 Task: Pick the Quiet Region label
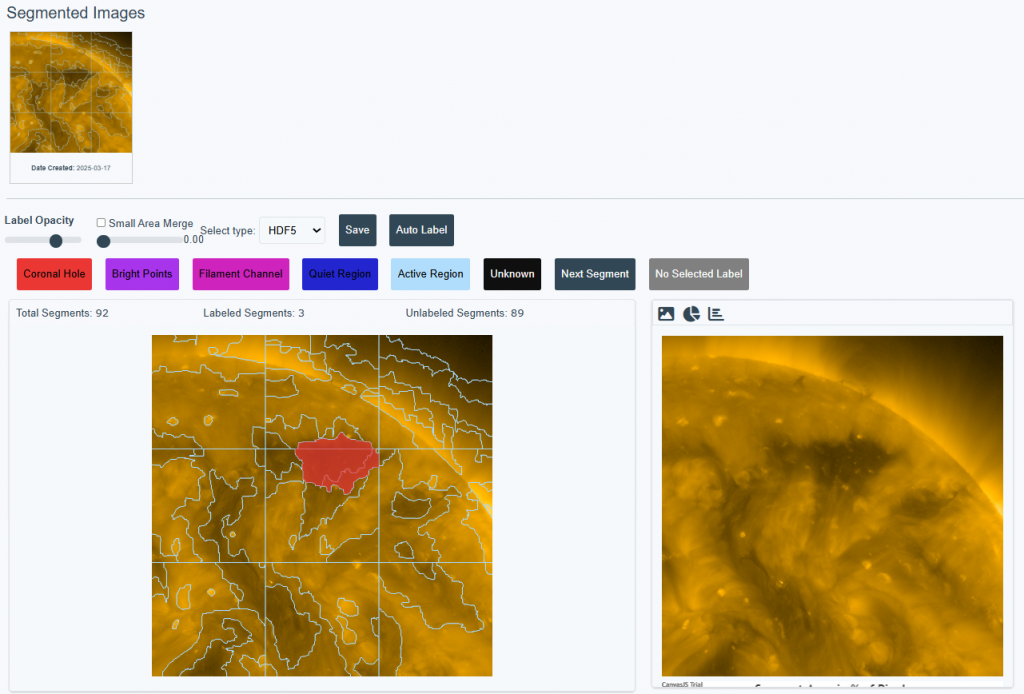340,274
